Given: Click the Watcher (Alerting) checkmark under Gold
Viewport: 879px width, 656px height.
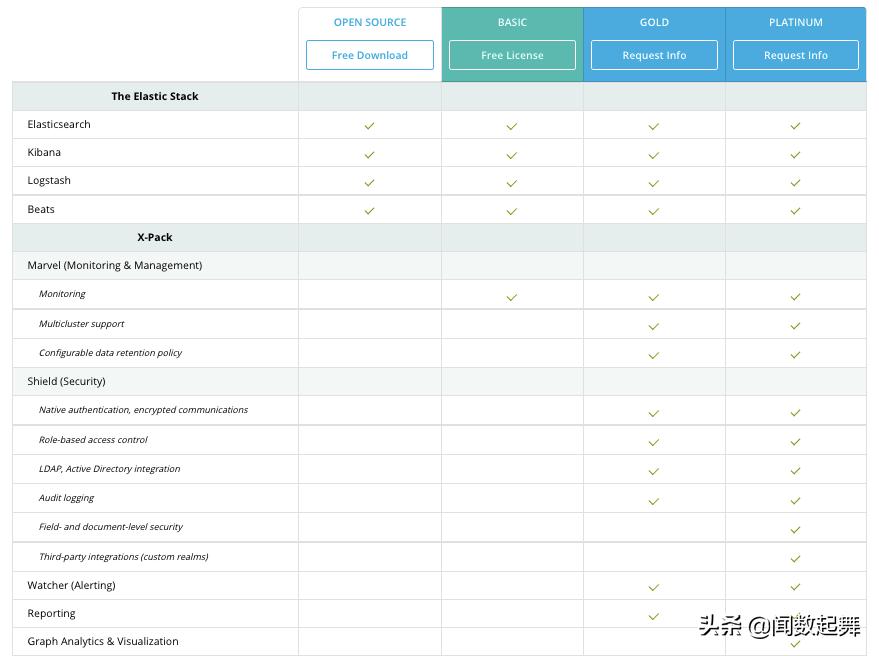Looking at the screenshot, I should (x=654, y=587).
